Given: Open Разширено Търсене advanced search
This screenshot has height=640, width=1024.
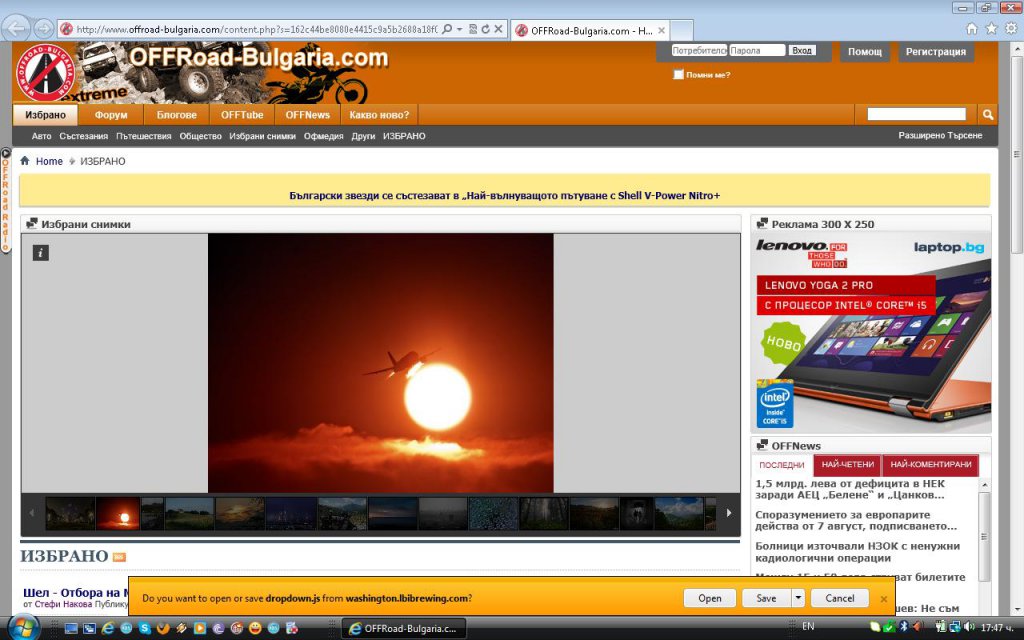Looking at the screenshot, I should pyautogui.click(x=940, y=135).
